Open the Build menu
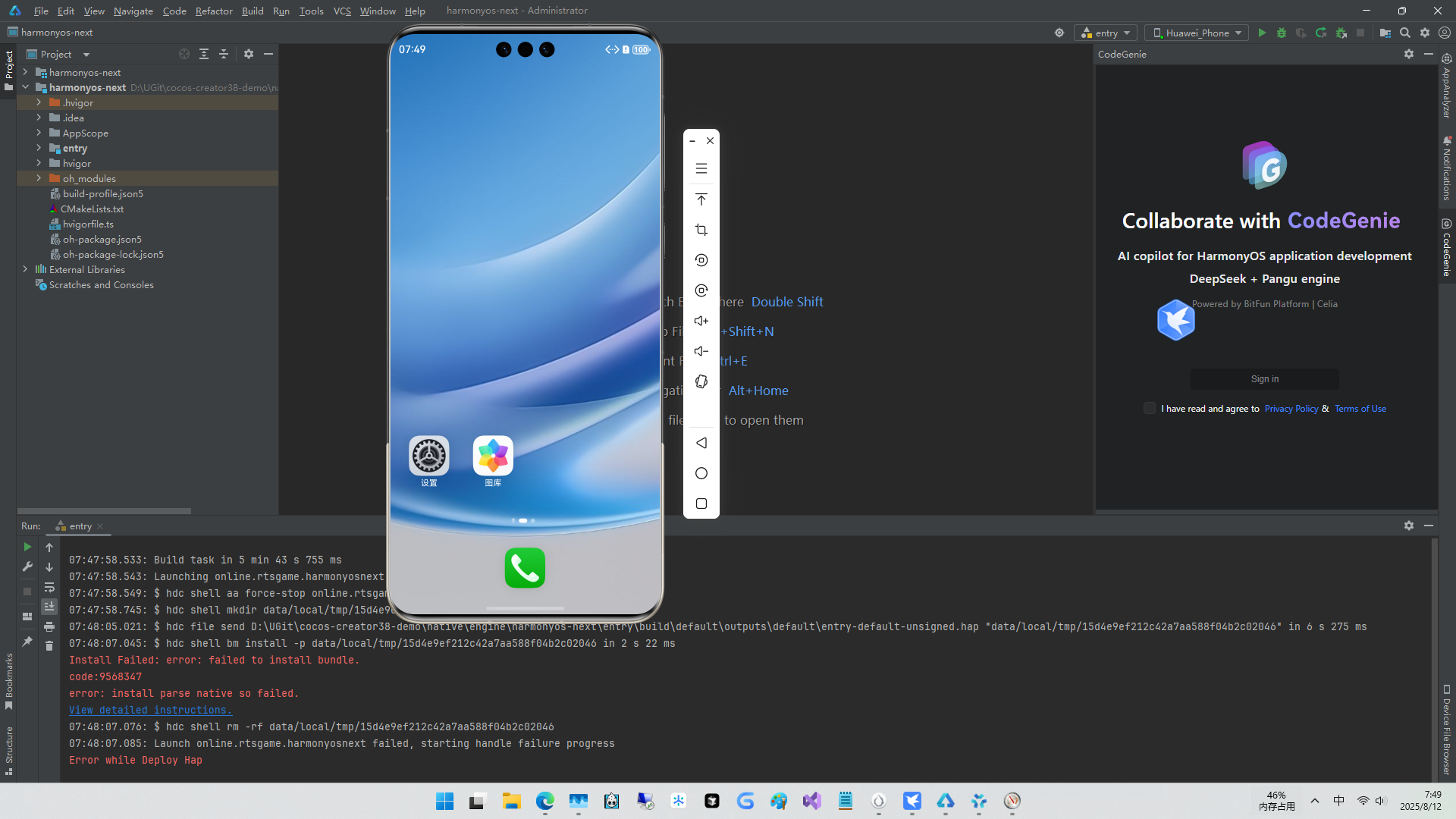The height and width of the screenshot is (819, 1456). (253, 11)
